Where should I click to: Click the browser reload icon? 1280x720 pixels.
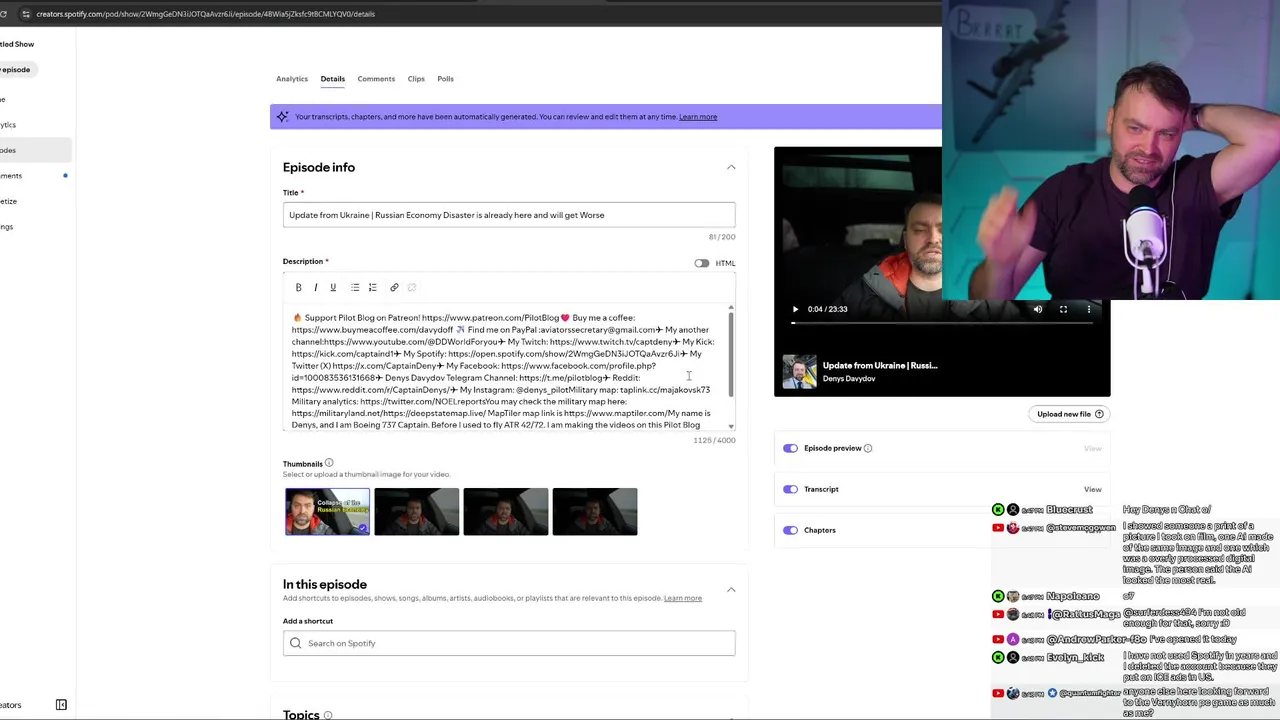(4, 14)
